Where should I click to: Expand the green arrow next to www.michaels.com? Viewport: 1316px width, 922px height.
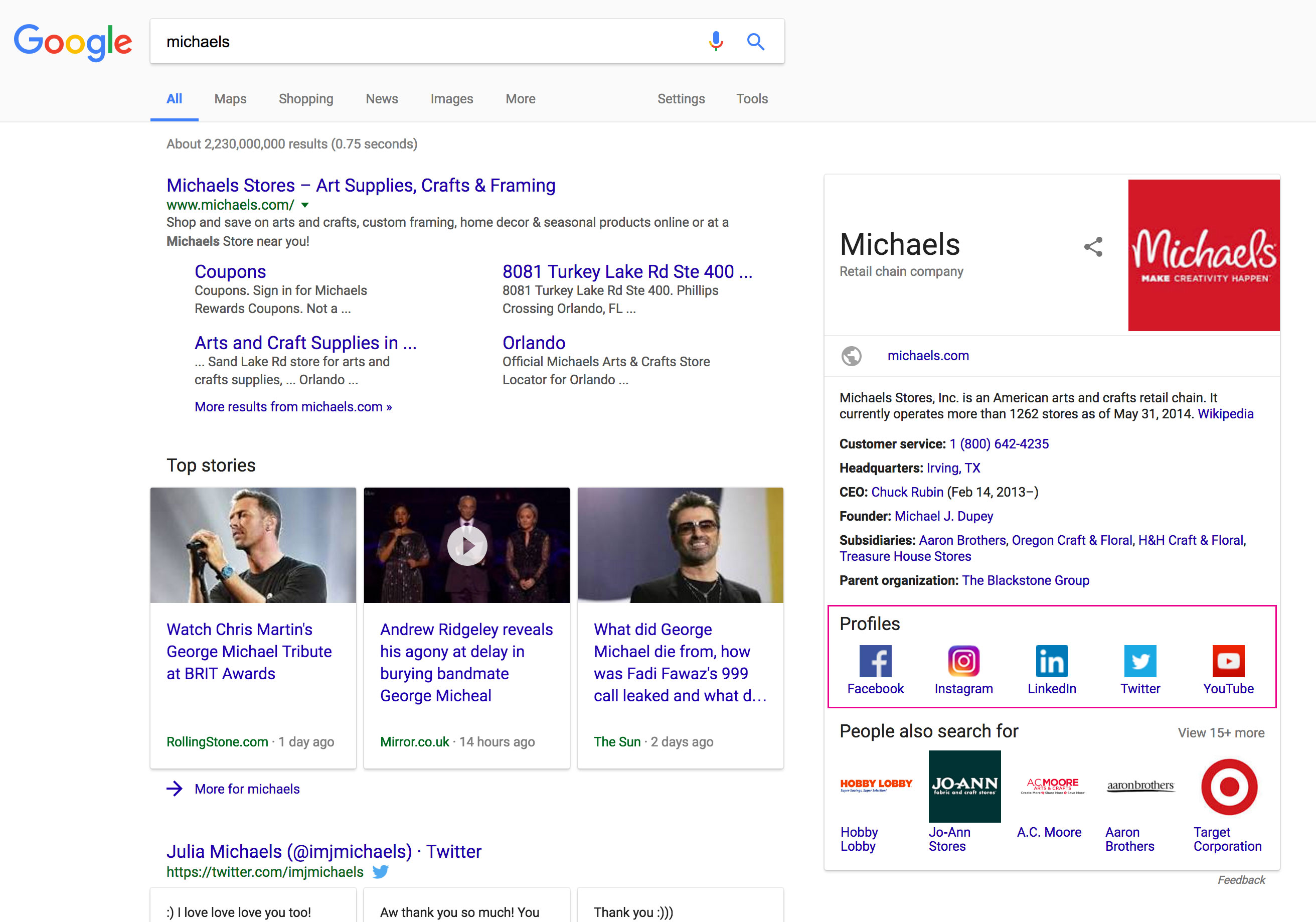click(x=305, y=205)
